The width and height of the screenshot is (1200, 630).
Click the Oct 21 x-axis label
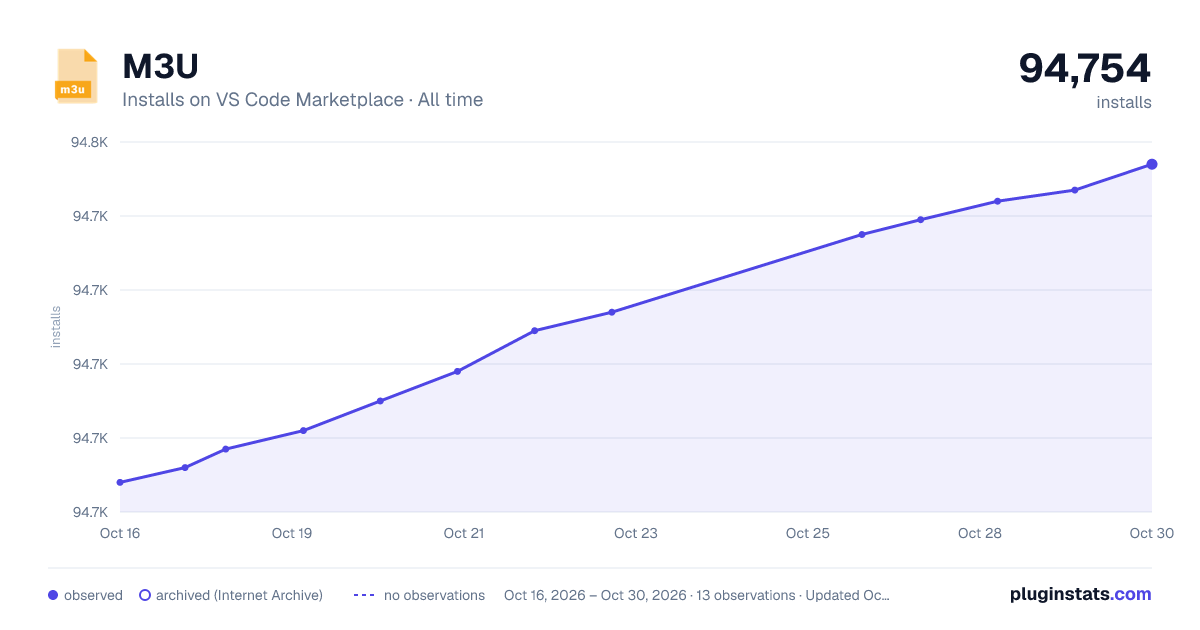[464, 533]
